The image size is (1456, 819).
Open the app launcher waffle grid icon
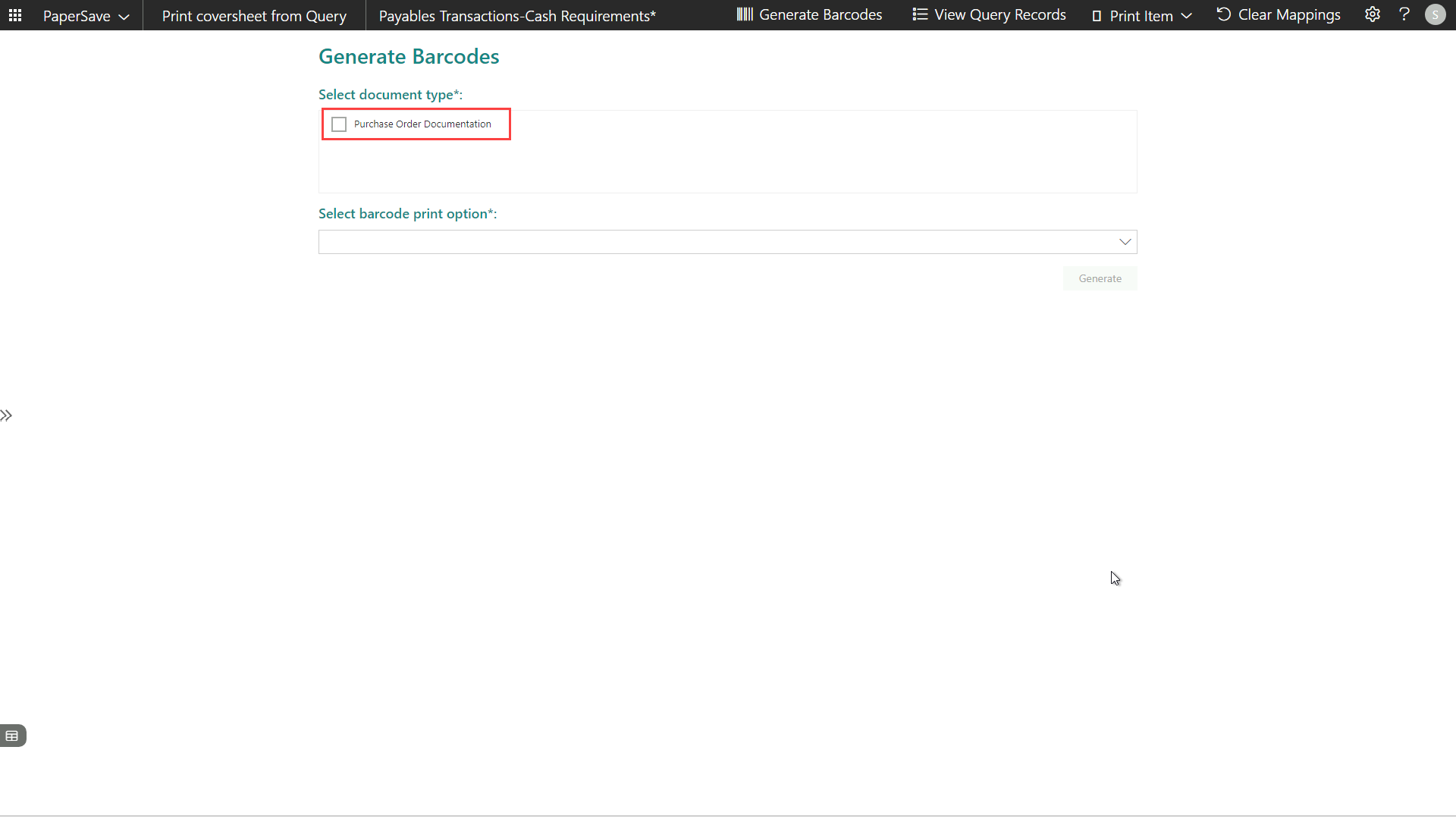(x=15, y=15)
